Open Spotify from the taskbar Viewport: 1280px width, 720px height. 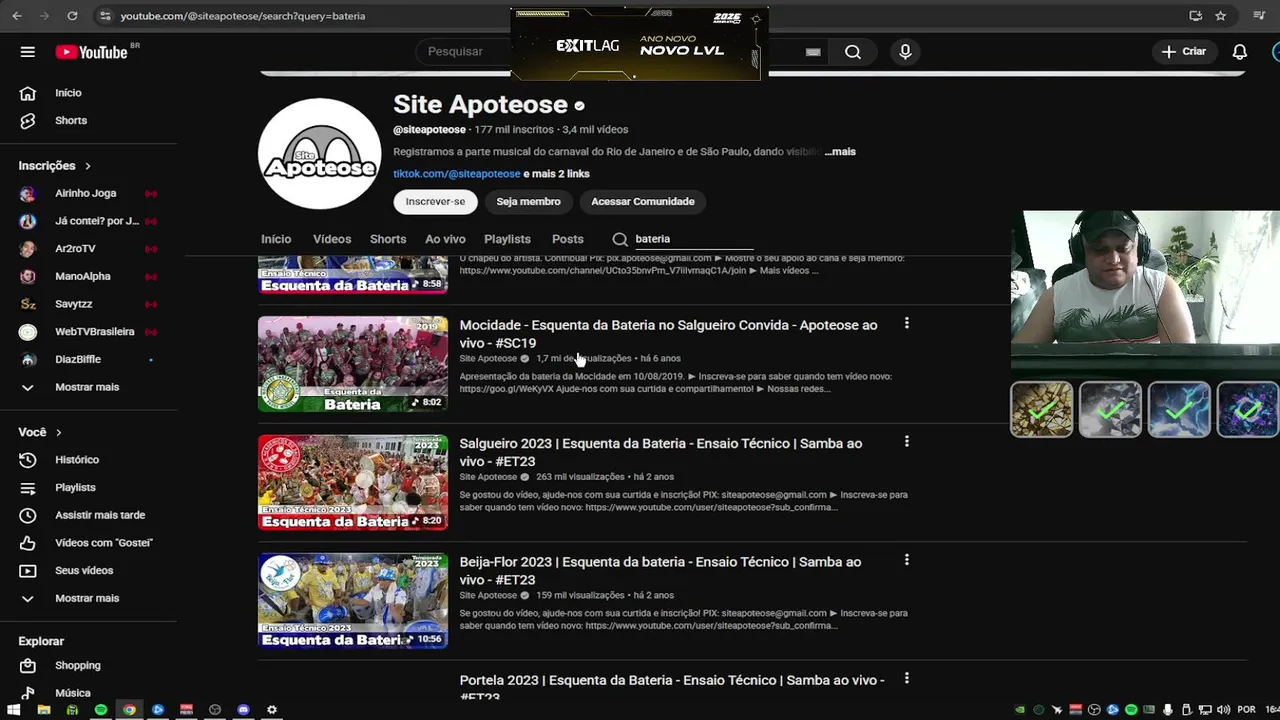coord(101,710)
